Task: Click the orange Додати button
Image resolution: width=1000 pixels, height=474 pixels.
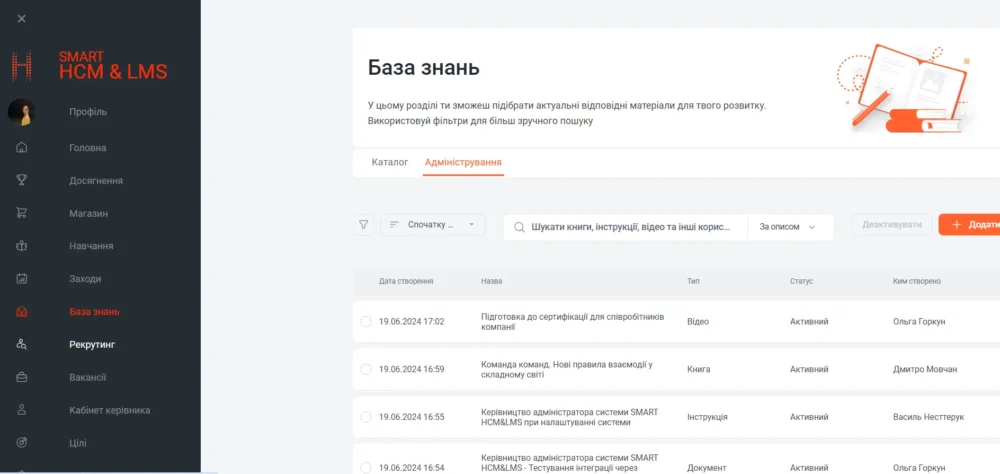Action: click(970, 225)
